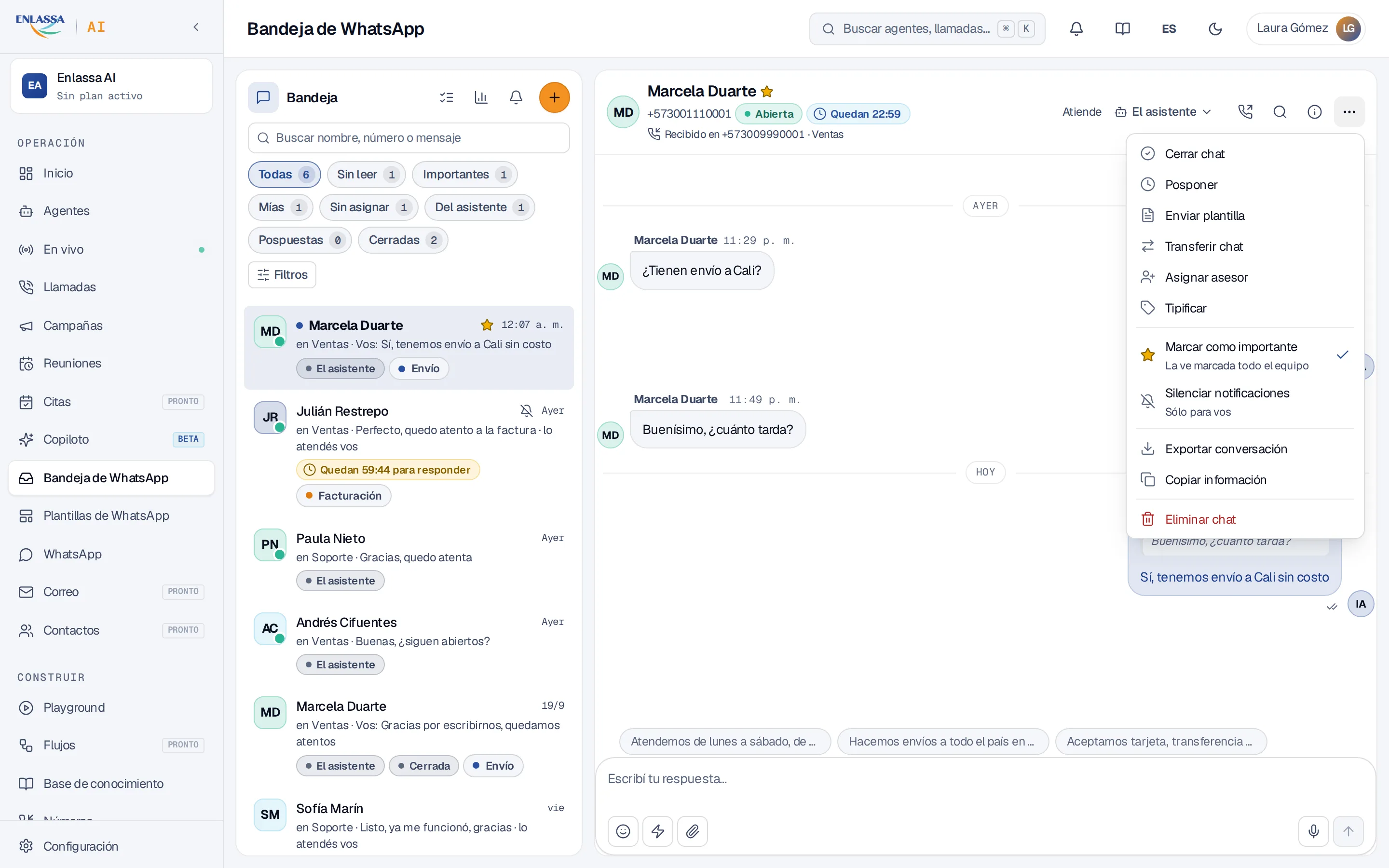Focus the Buscar nombre, número o mensaje field

(409, 138)
